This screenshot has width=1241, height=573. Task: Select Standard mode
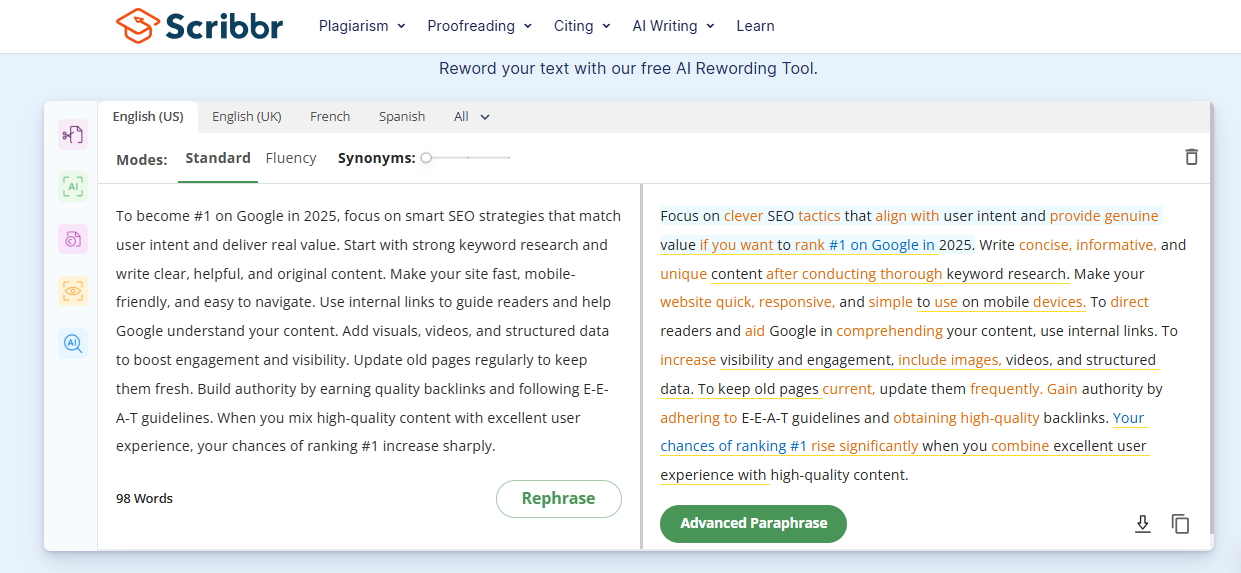pyautogui.click(x=218, y=158)
